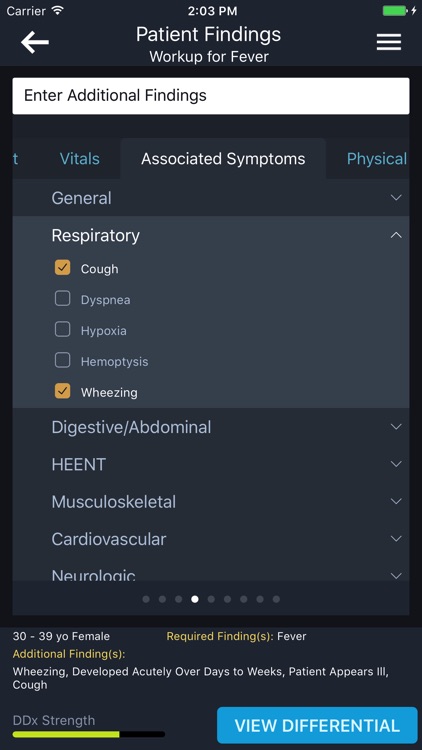
Task: Tap the Wi-Fi icon in status bar
Action: (x=58, y=11)
